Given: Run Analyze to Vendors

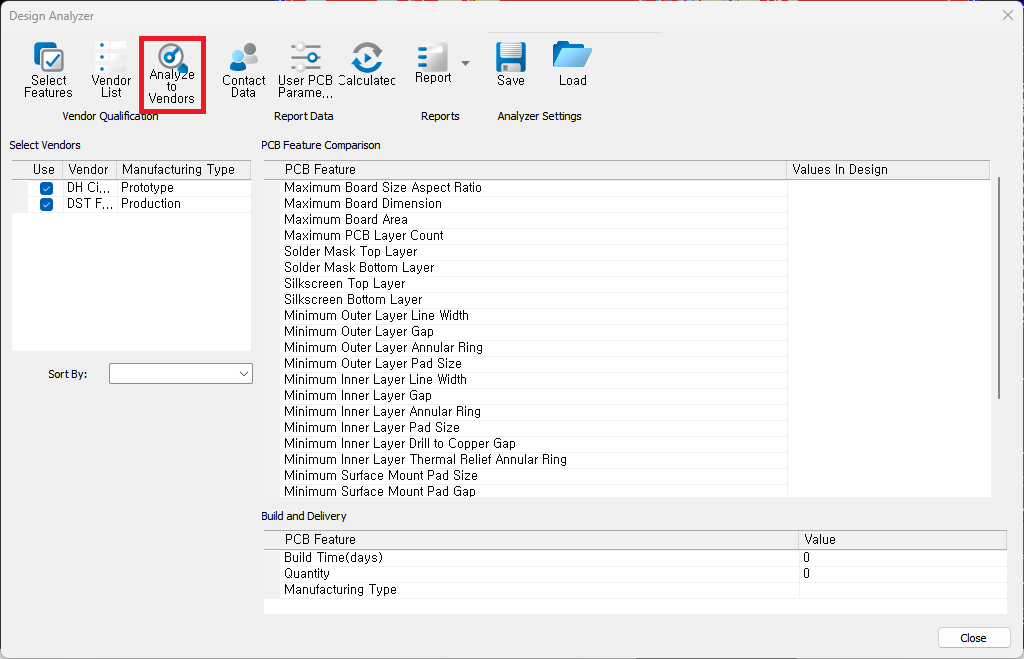Looking at the screenshot, I should pos(172,74).
